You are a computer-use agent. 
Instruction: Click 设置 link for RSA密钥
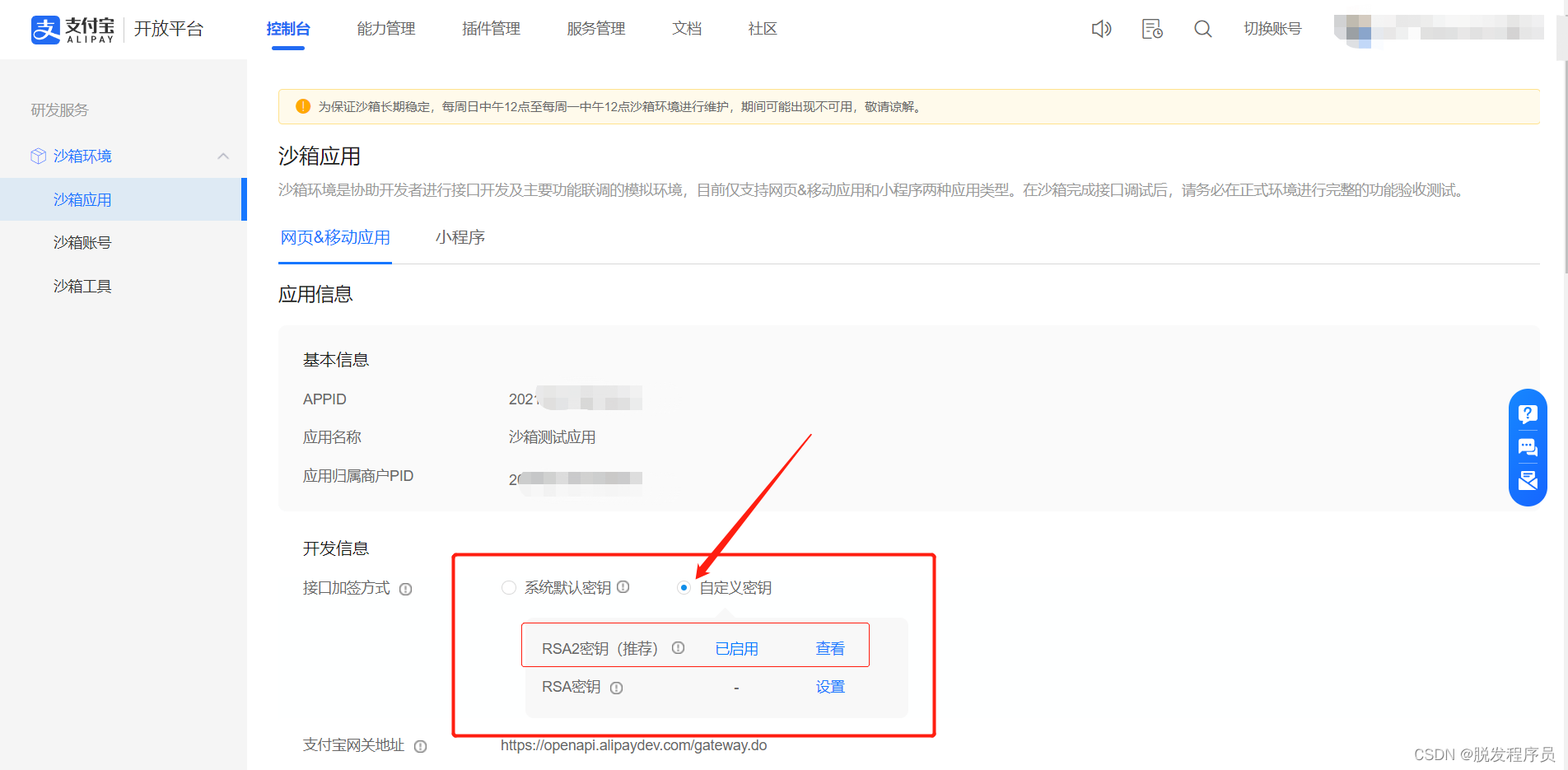[829, 687]
